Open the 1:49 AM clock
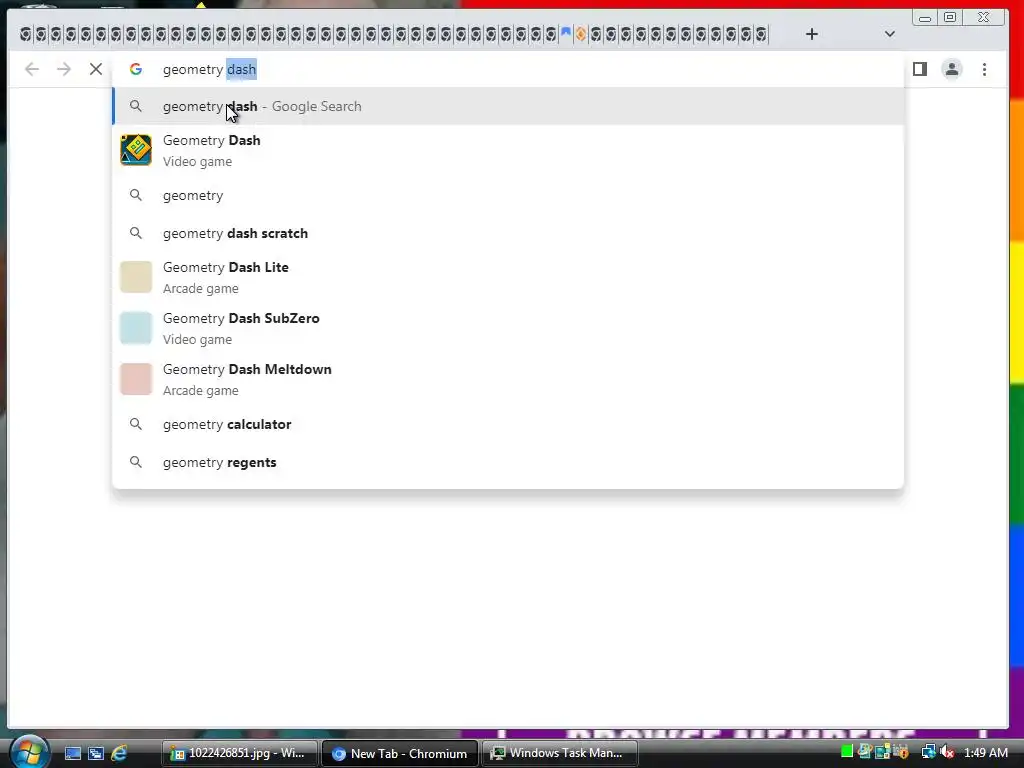The width and height of the screenshot is (1024, 768). tap(985, 753)
